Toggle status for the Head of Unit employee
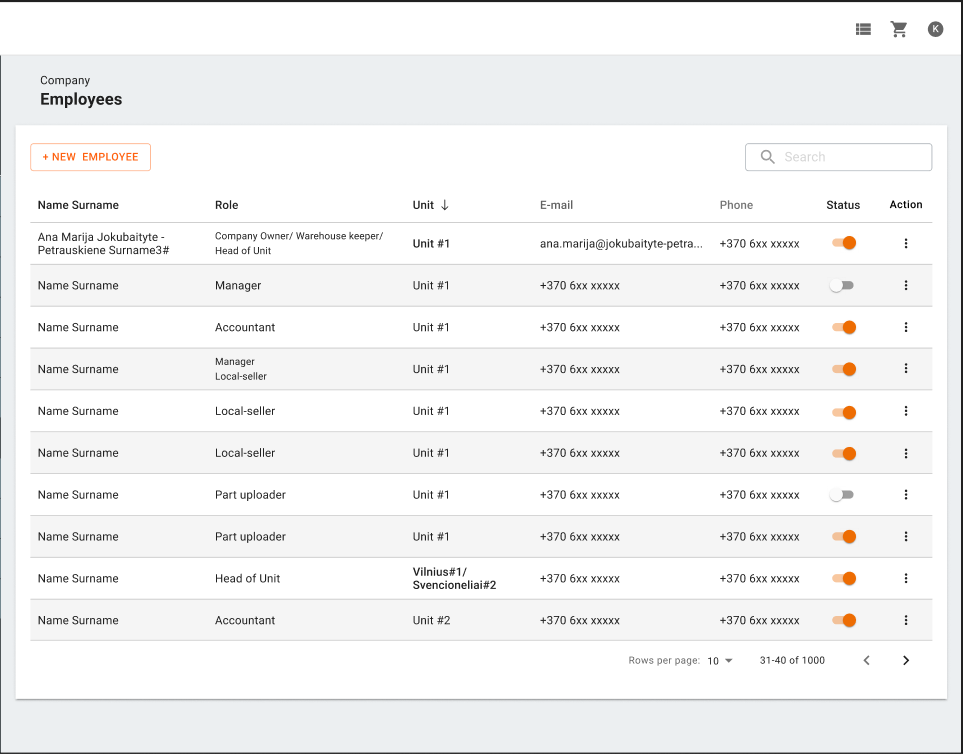 point(843,578)
